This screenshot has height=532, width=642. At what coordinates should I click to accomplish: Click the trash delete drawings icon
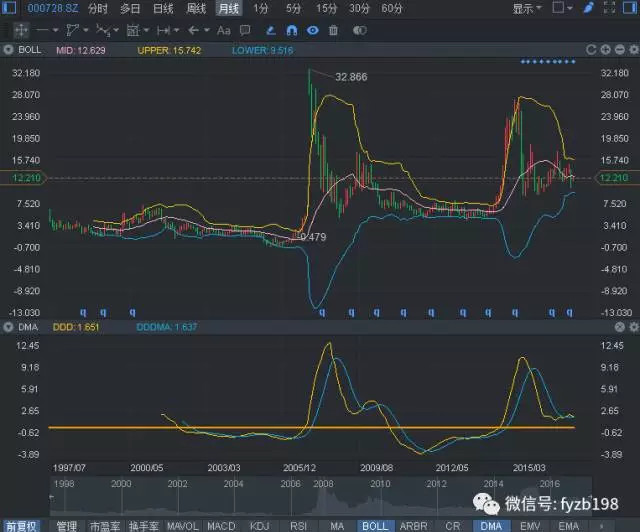pos(333,30)
